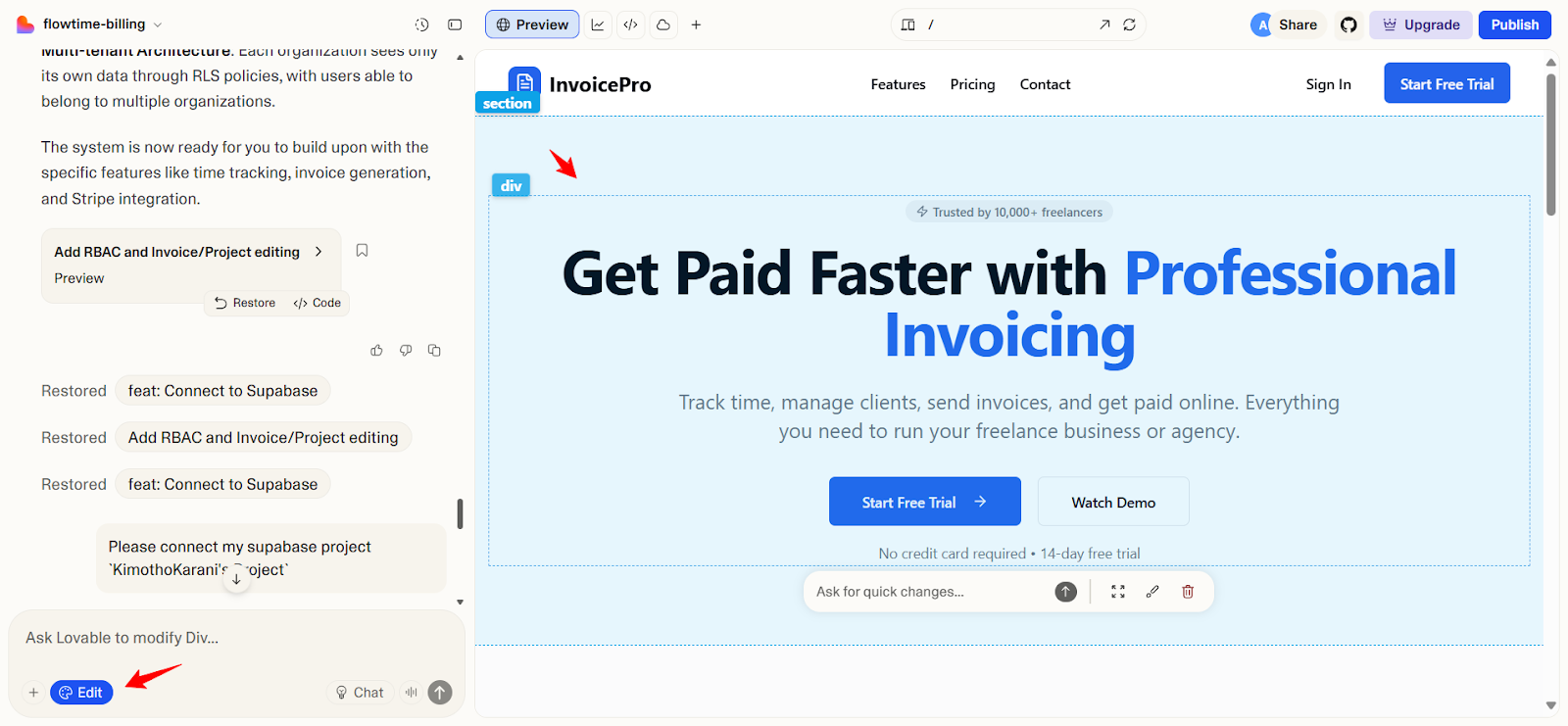The width and height of the screenshot is (1568, 726).
Task: Open the preview in a new tab
Action: [x=1104, y=24]
